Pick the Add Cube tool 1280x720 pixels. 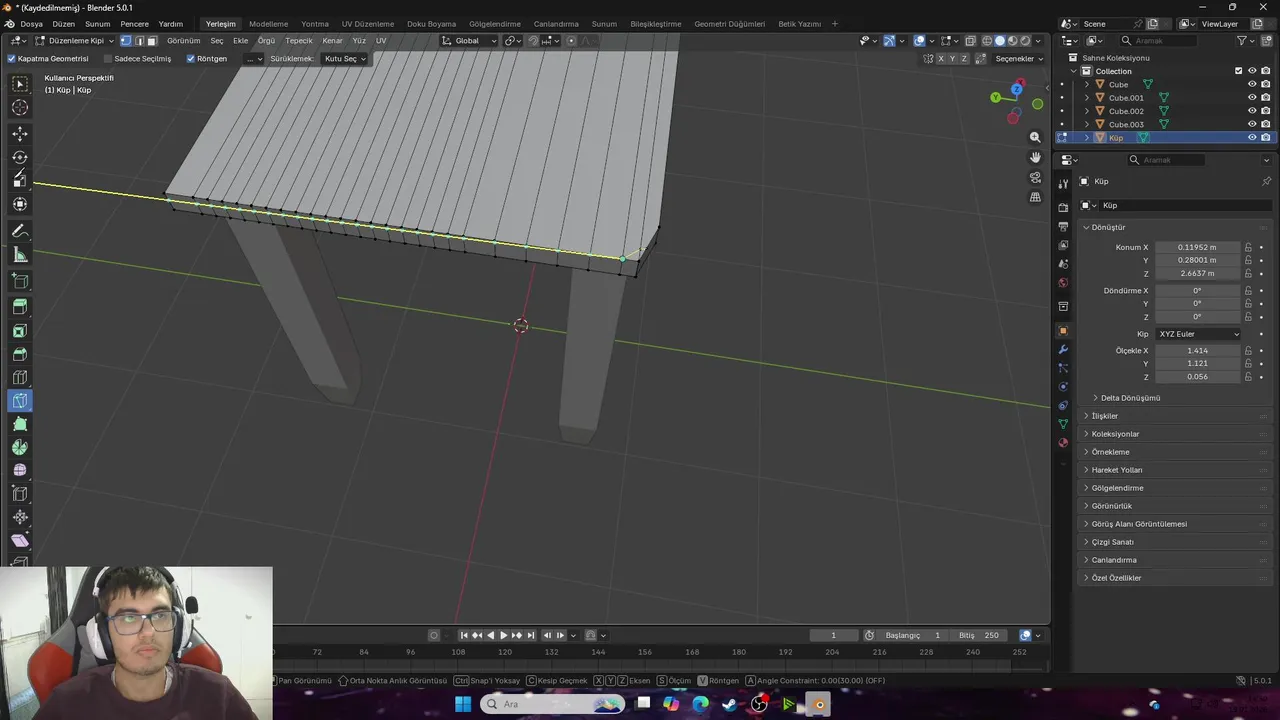[20, 281]
